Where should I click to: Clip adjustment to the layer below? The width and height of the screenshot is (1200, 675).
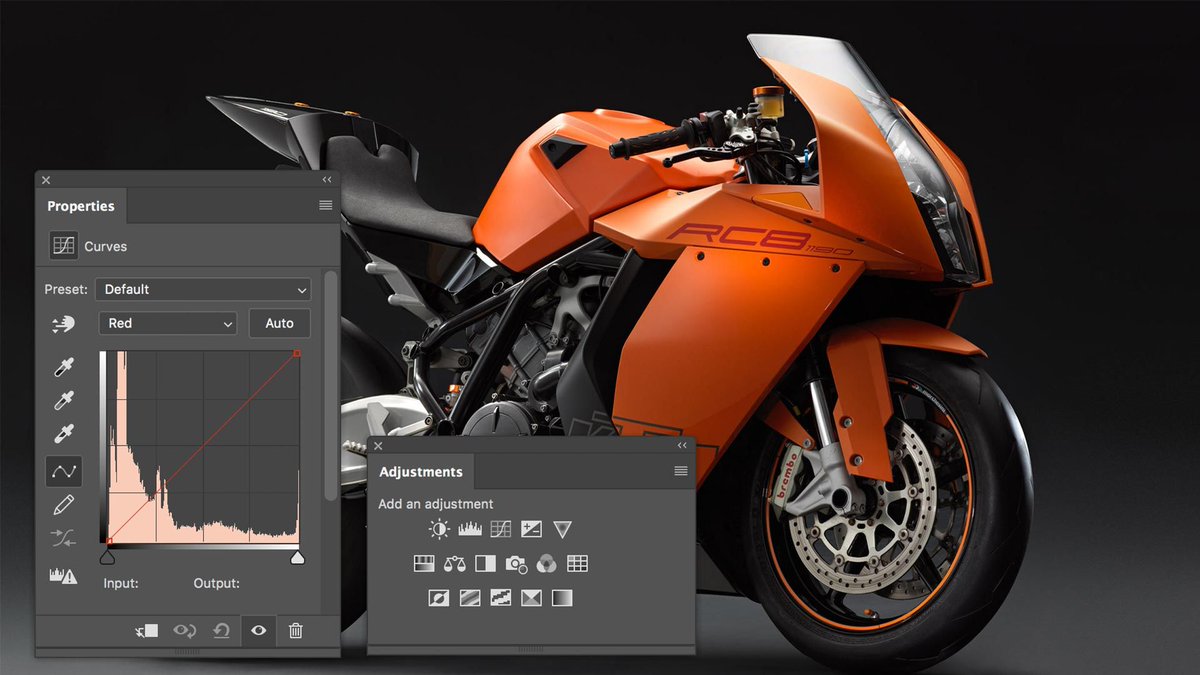coord(147,631)
